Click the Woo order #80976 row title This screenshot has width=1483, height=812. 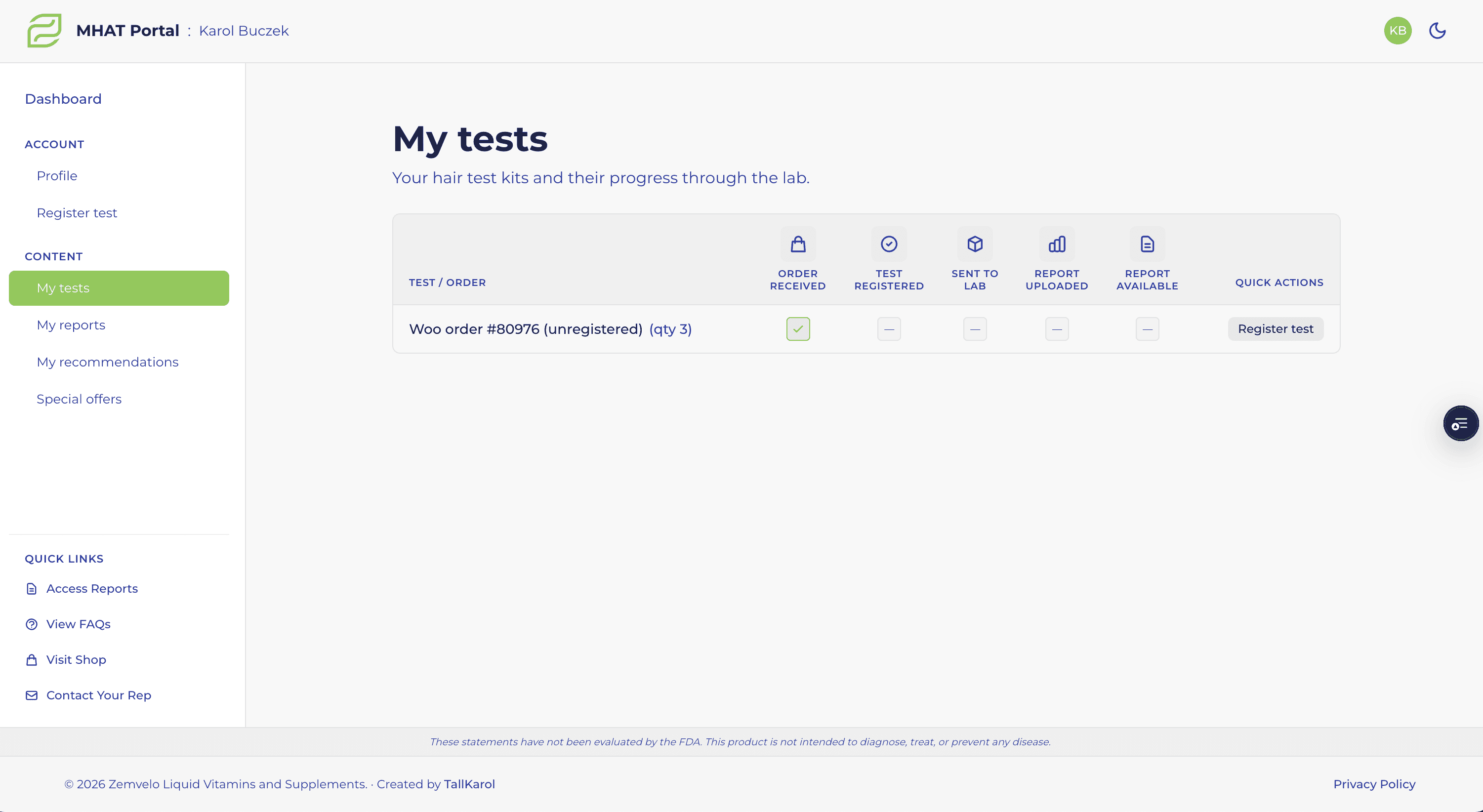(x=525, y=329)
